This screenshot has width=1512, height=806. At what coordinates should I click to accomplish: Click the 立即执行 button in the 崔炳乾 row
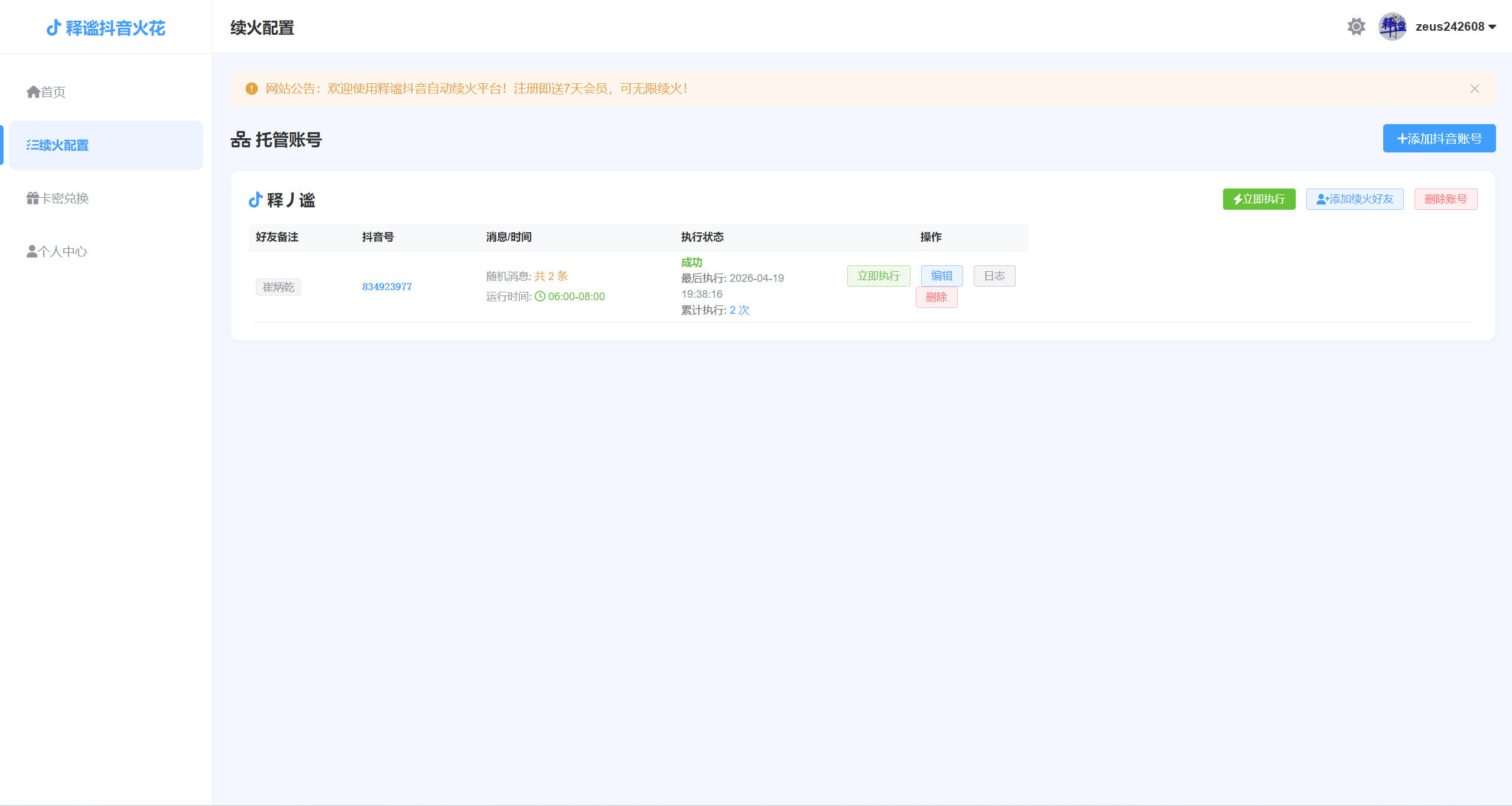click(x=878, y=276)
